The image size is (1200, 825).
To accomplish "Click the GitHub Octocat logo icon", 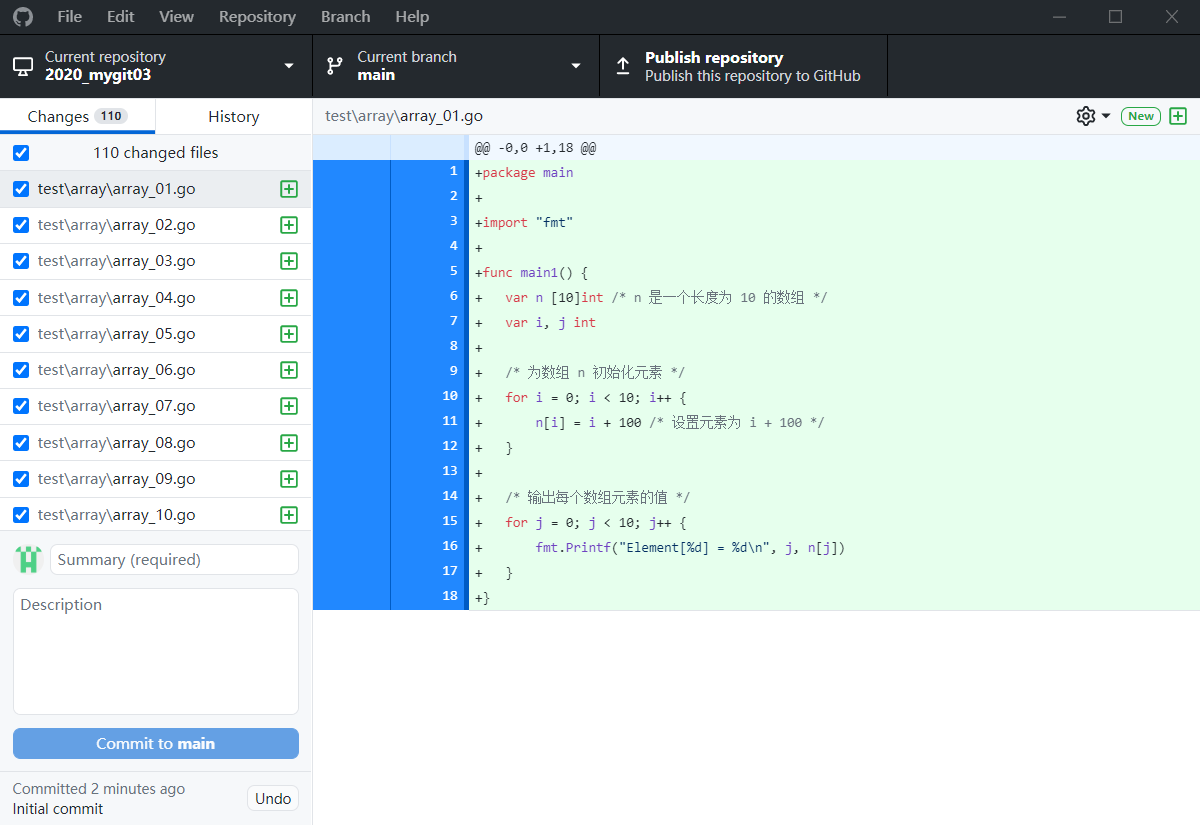I will point(22,17).
